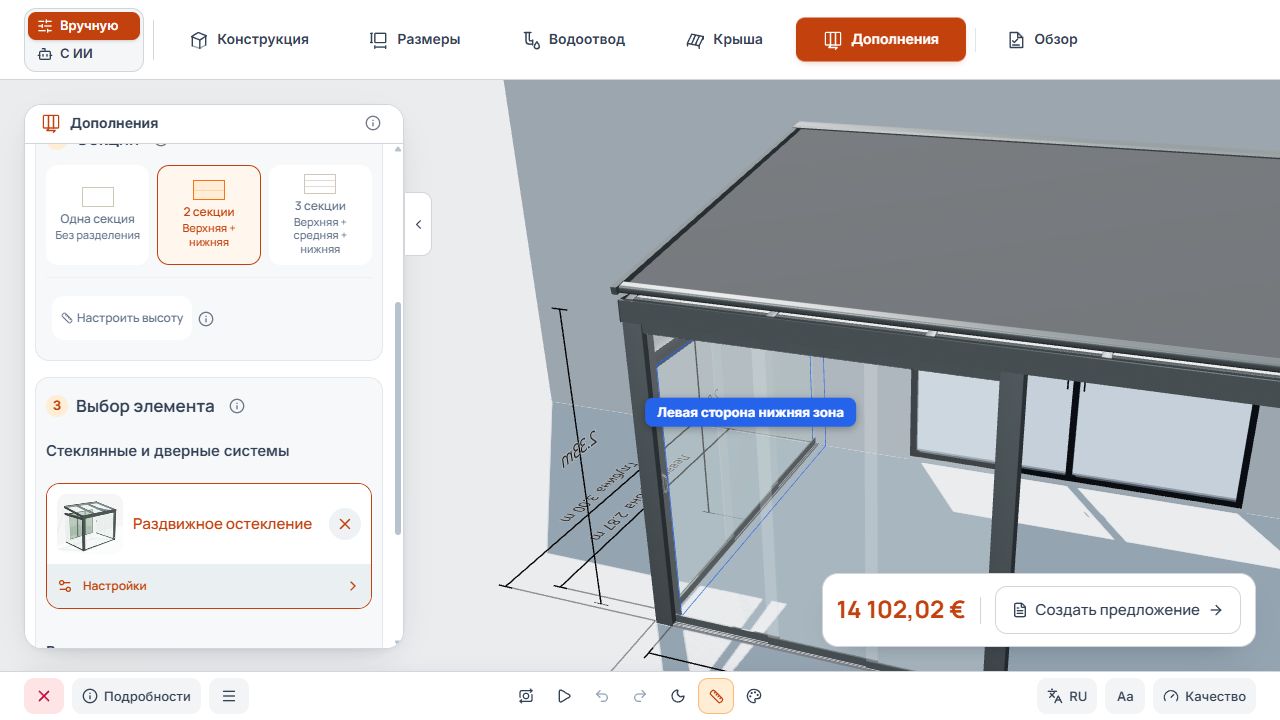Screen dimensions: 1280x720
Task: Open the Крыша tab
Action: tap(724, 40)
